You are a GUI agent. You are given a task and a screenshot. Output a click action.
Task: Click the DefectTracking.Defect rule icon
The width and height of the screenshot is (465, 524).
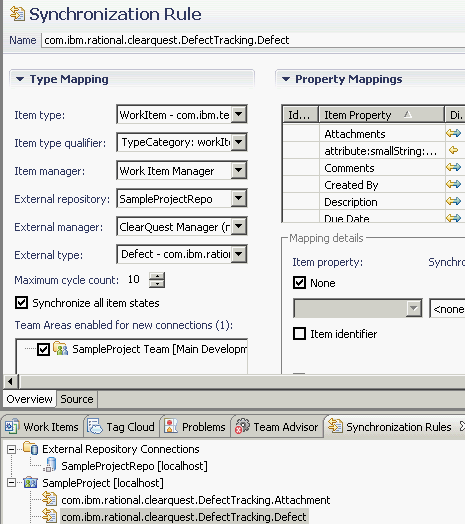(49, 516)
